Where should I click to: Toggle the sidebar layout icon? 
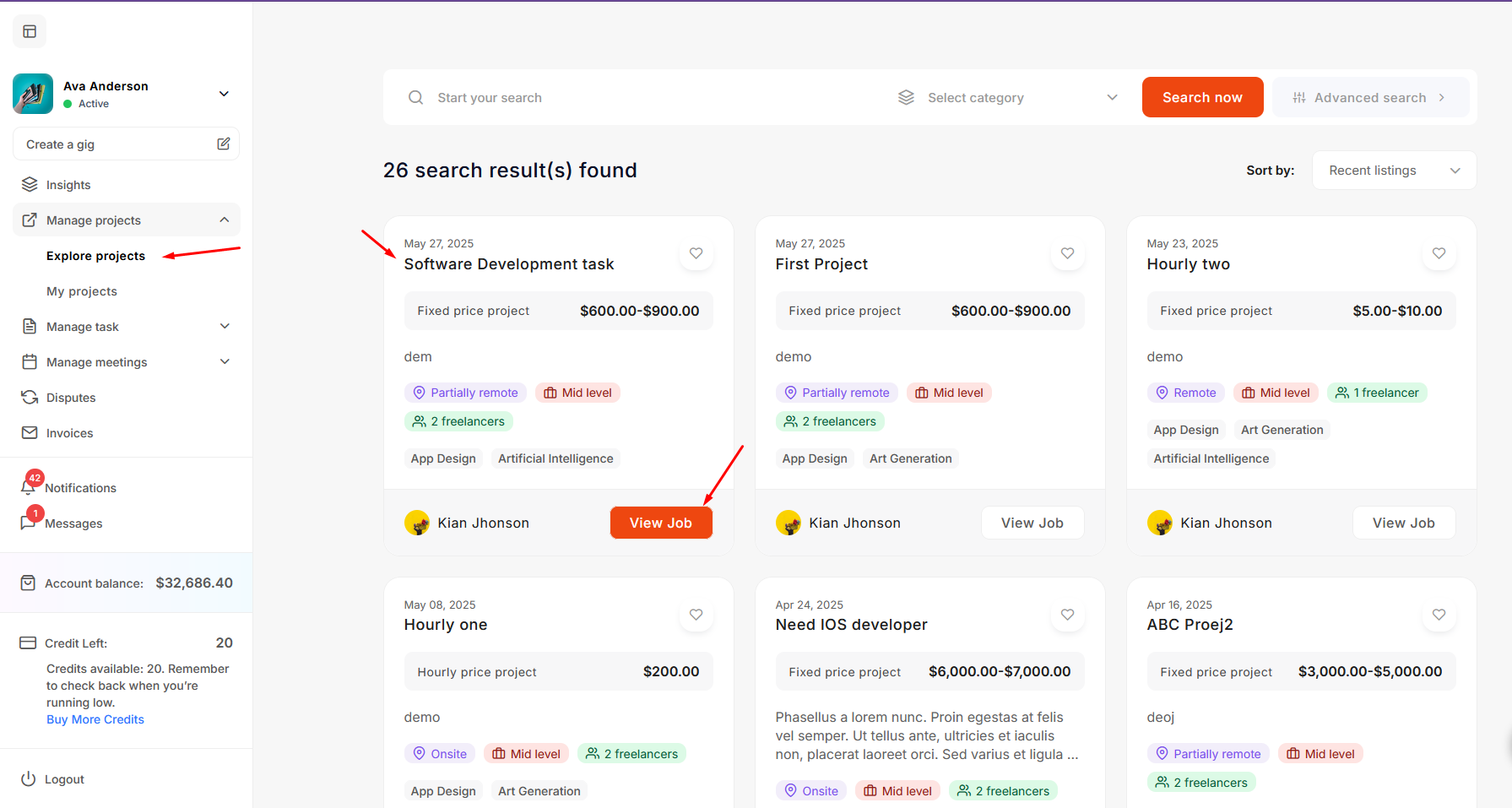pyautogui.click(x=30, y=31)
